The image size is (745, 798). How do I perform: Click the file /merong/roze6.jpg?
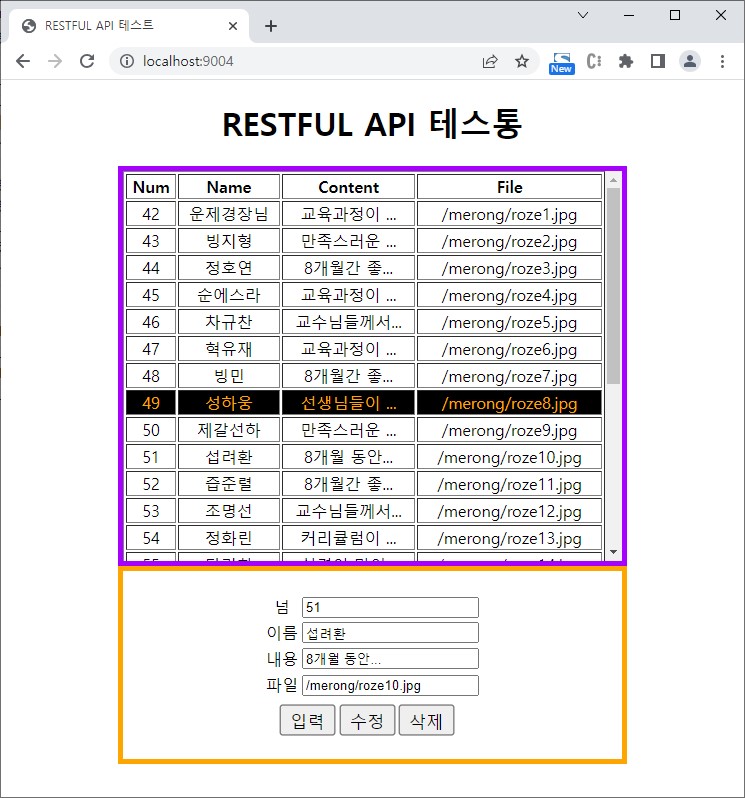click(509, 349)
